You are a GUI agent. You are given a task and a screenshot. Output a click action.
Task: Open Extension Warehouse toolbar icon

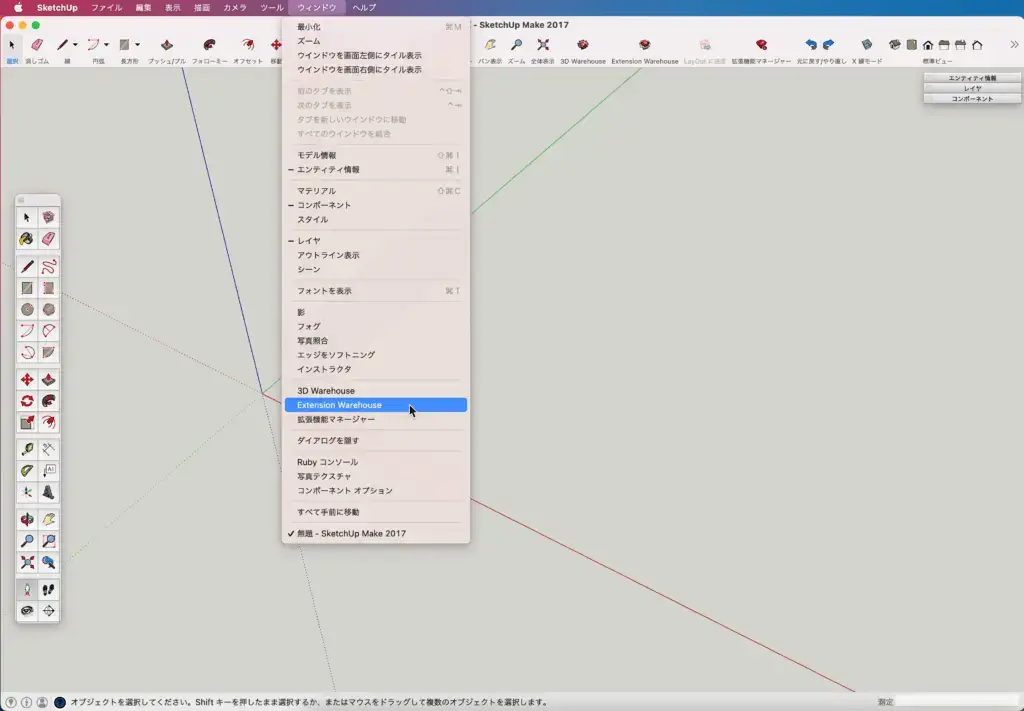[x=645, y=45]
